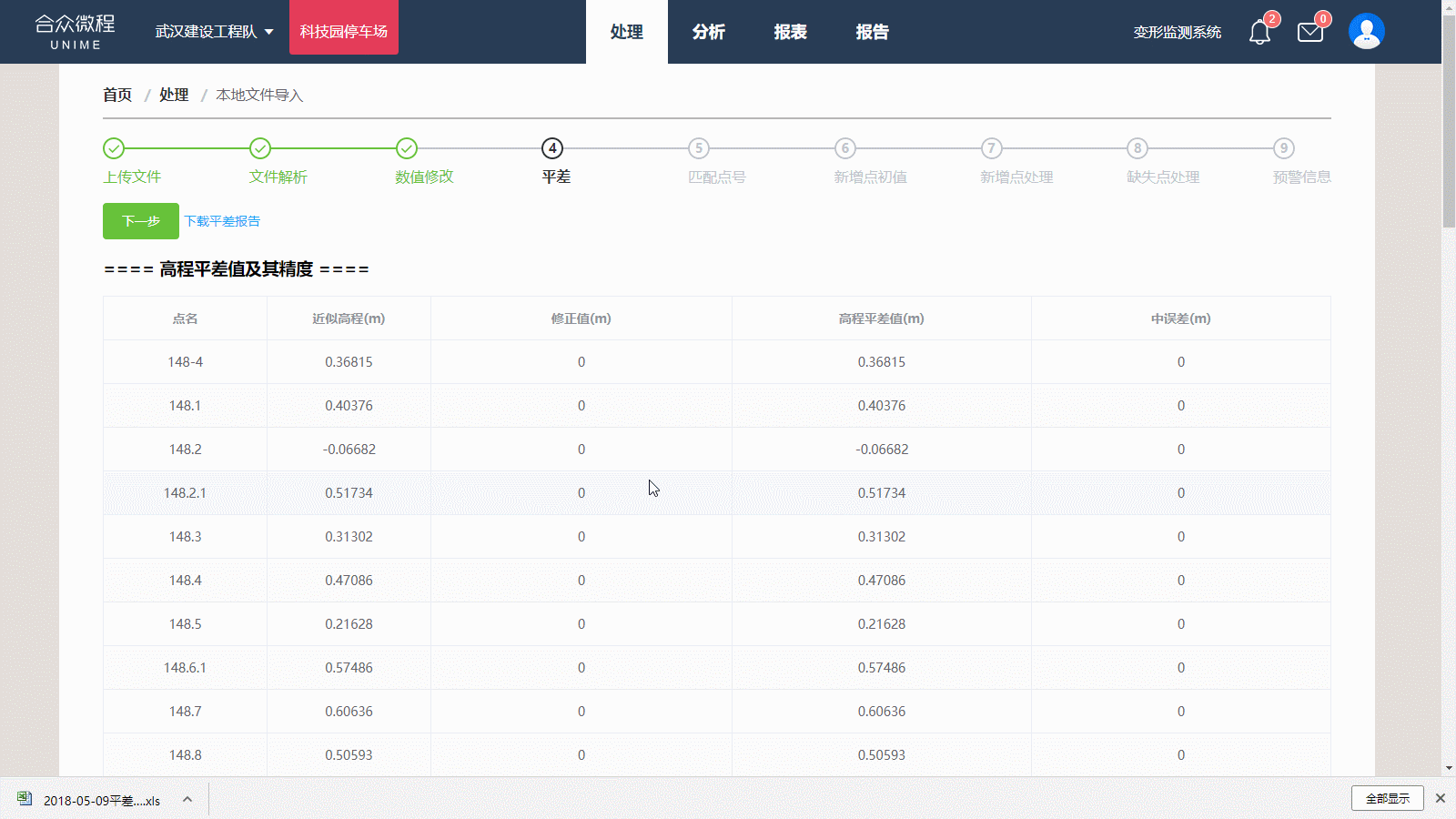Click the step 2 file parsing checkmark
Screen dimensions: 1456x819
(x=260, y=148)
